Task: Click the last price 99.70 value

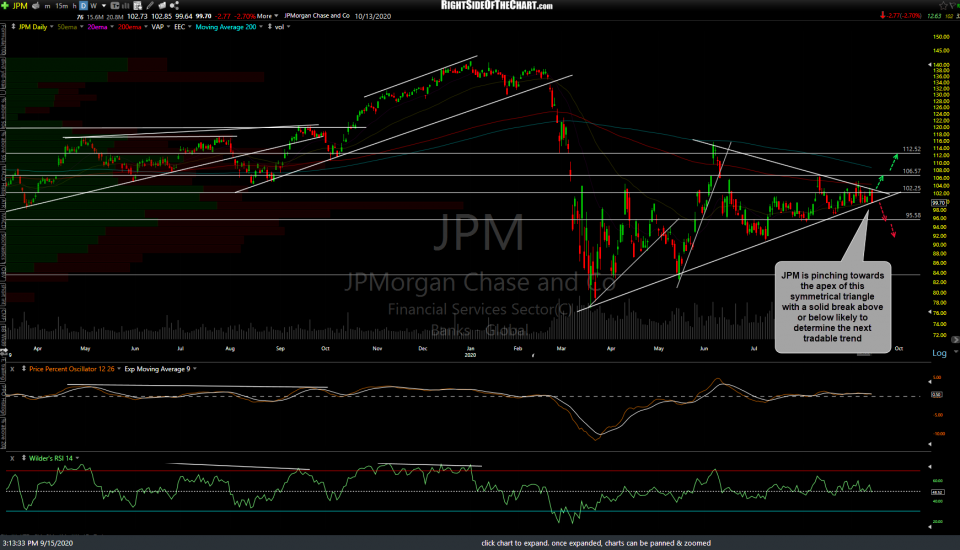Action: click(203, 16)
